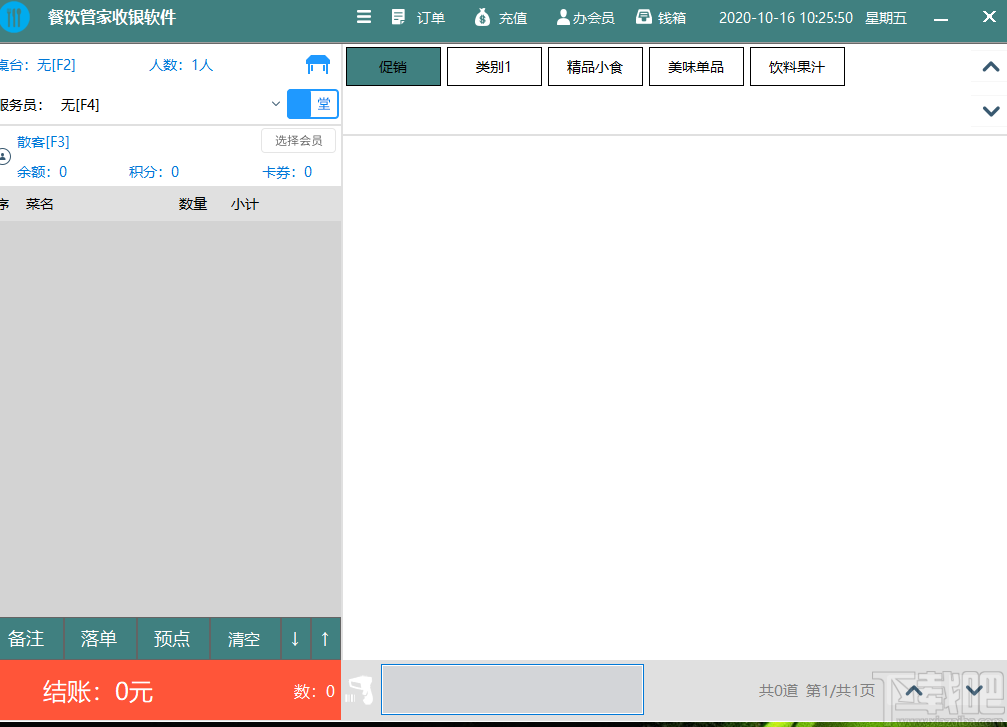Click the blue table icon near 人数
1007x727 pixels.
317,64
